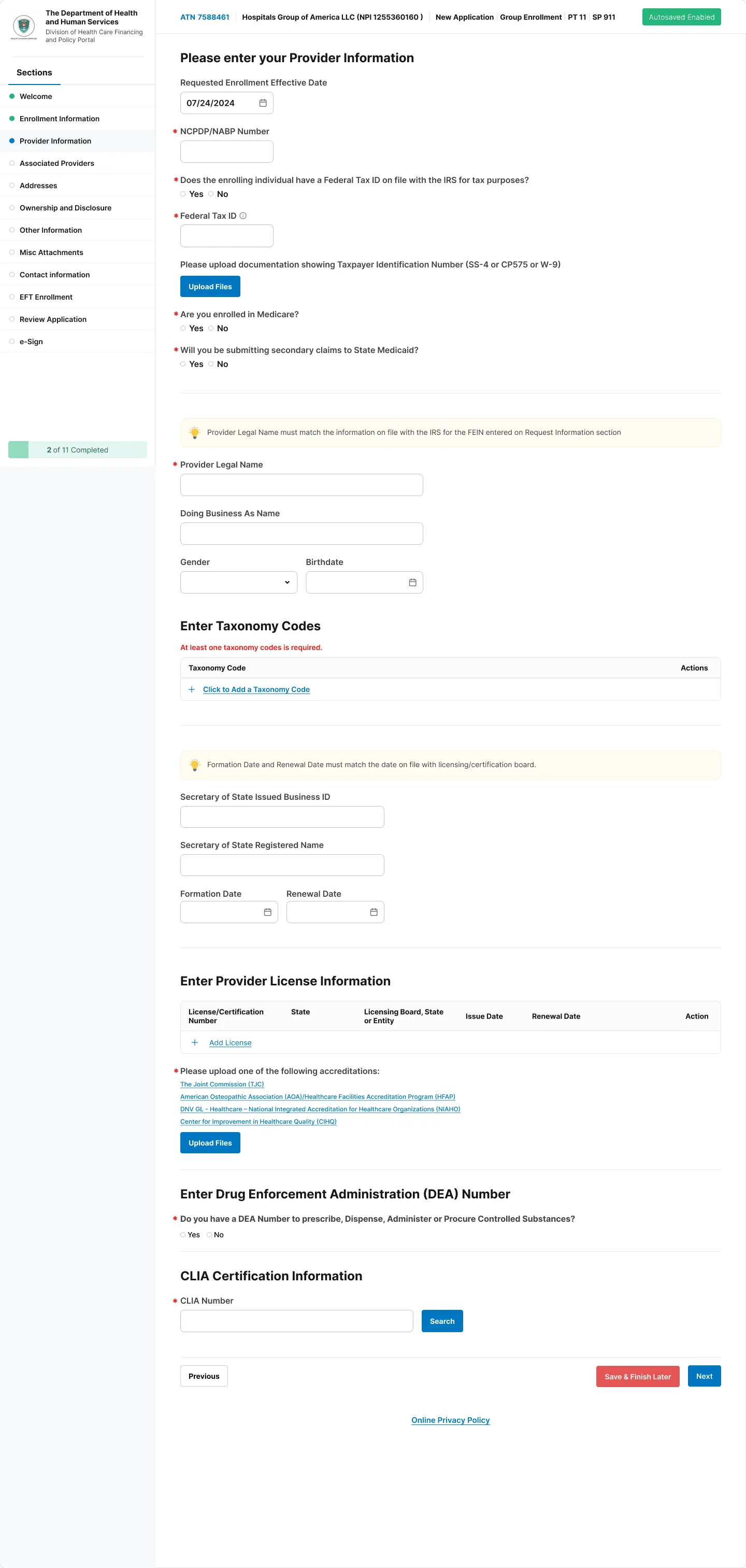Screen dimensions: 746x1568
Task: Select Yes for Federal Tax ID on file
Action: pyautogui.click(x=183, y=194)
